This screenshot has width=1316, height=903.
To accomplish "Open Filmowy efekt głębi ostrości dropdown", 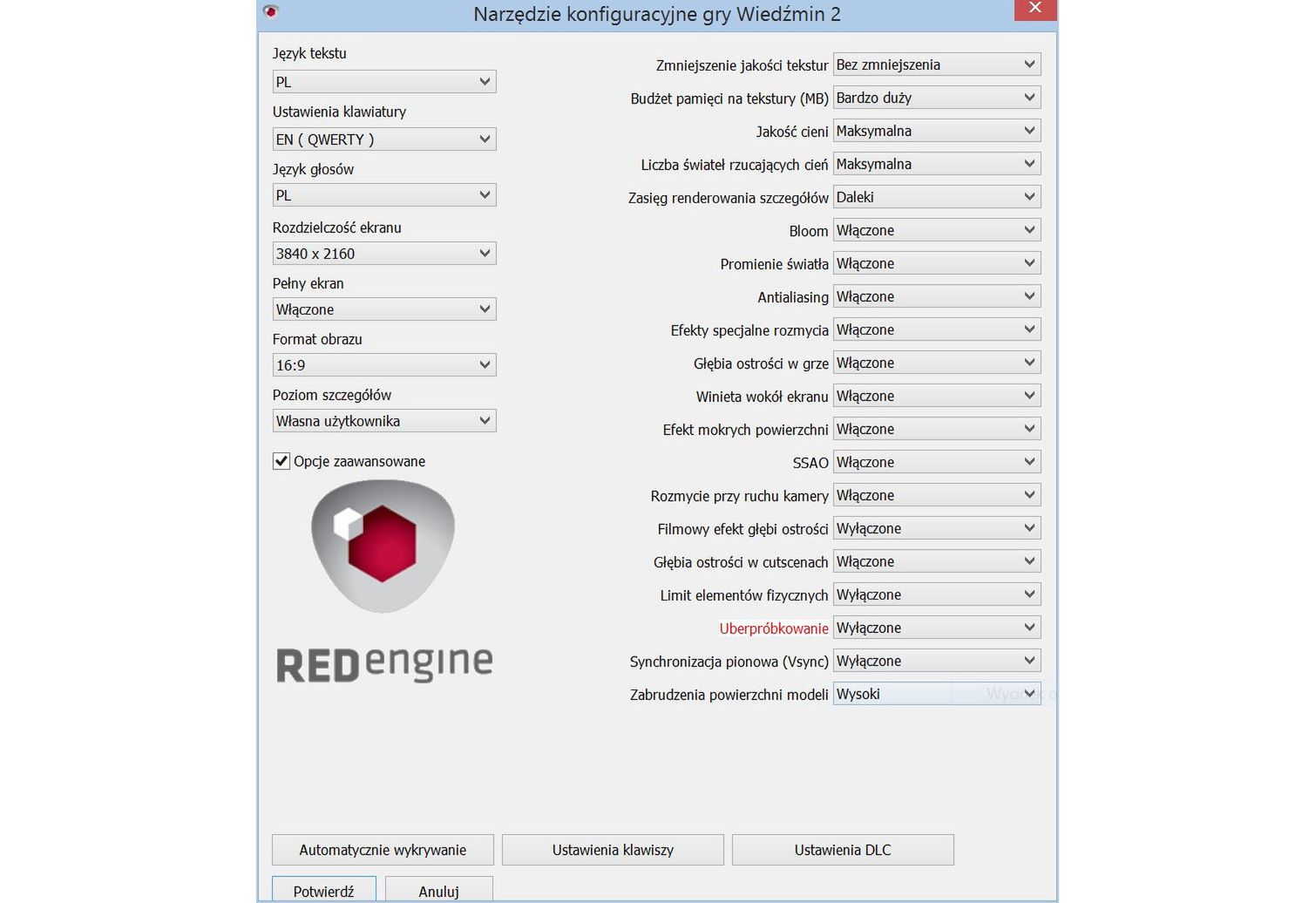I will coord(937,528).
